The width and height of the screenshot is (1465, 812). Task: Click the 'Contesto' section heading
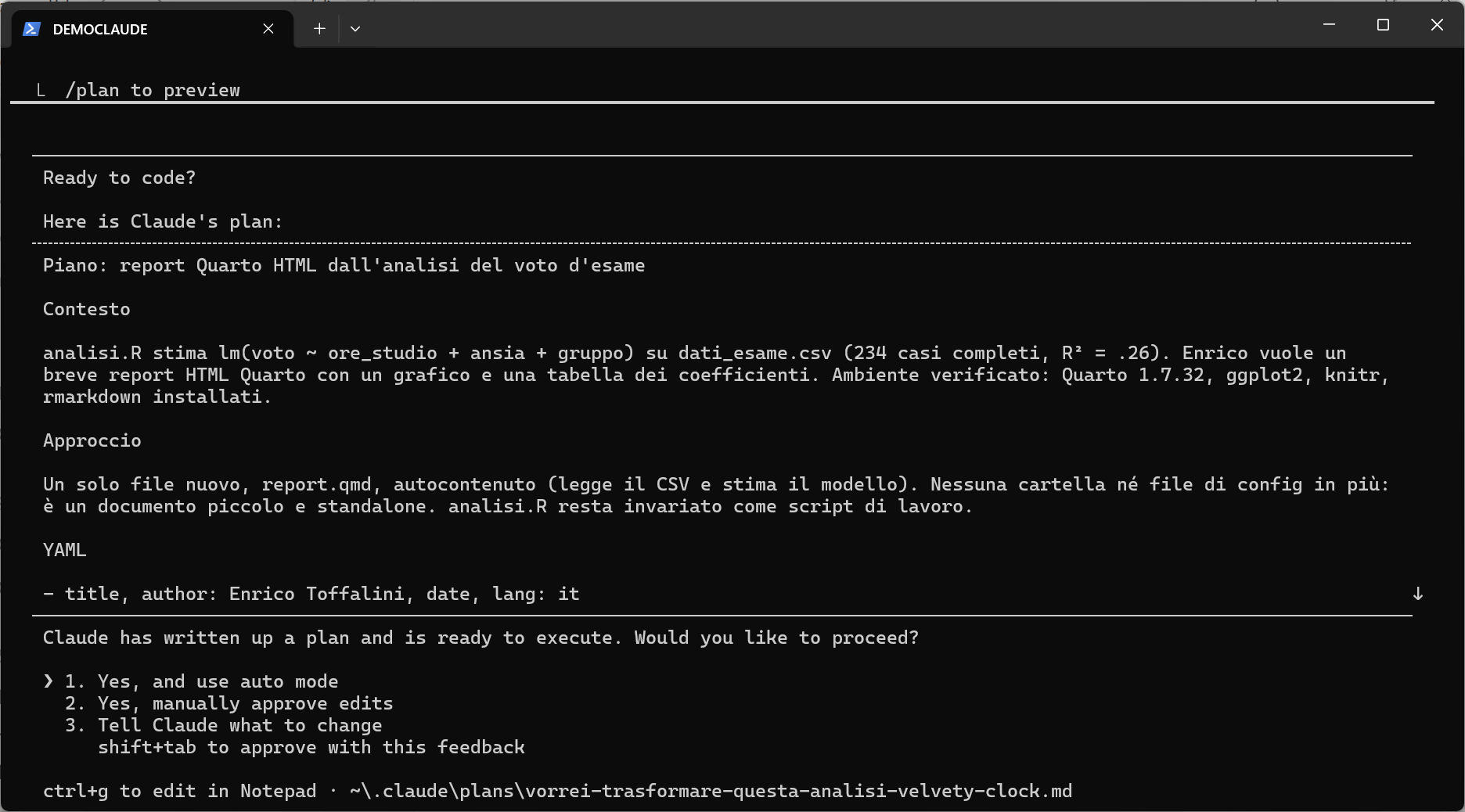click(x=87, y=309)
